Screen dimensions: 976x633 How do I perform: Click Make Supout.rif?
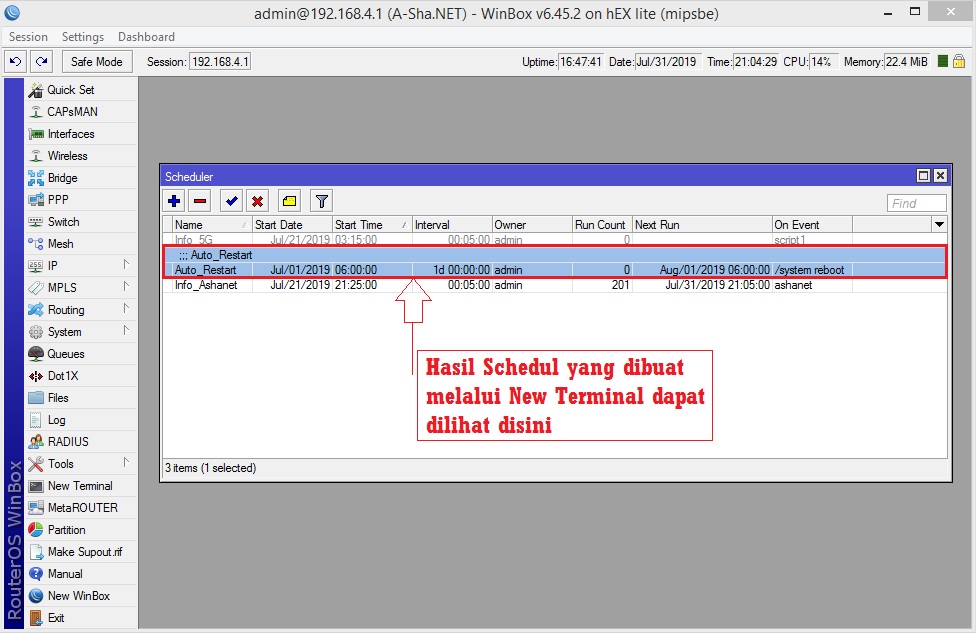coord(85,552)
